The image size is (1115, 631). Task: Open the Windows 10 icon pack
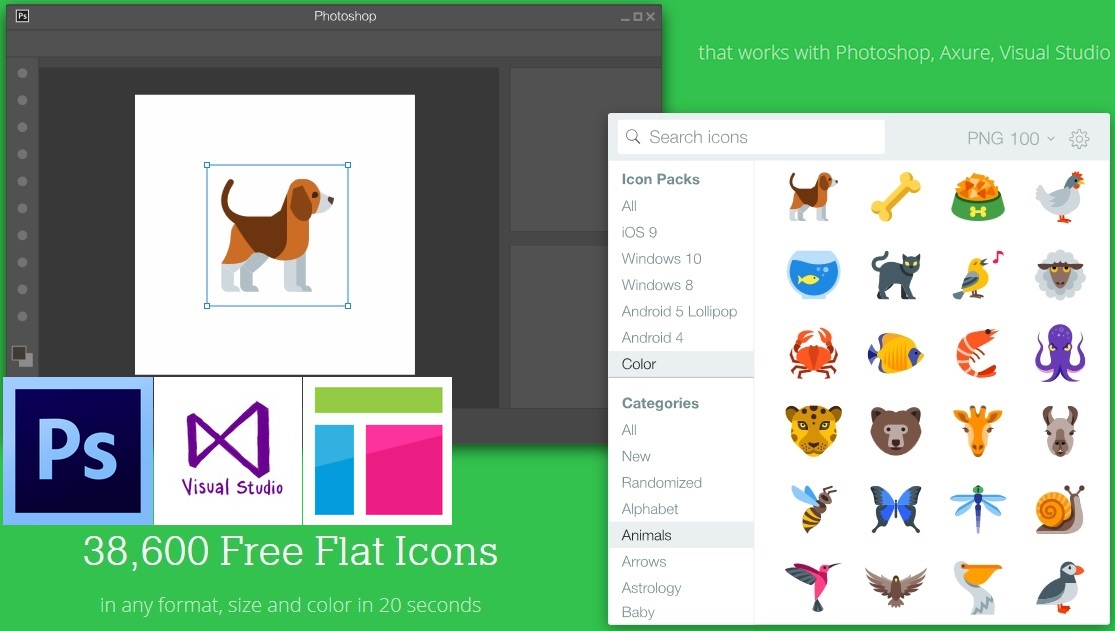click(x=661, y=258)
